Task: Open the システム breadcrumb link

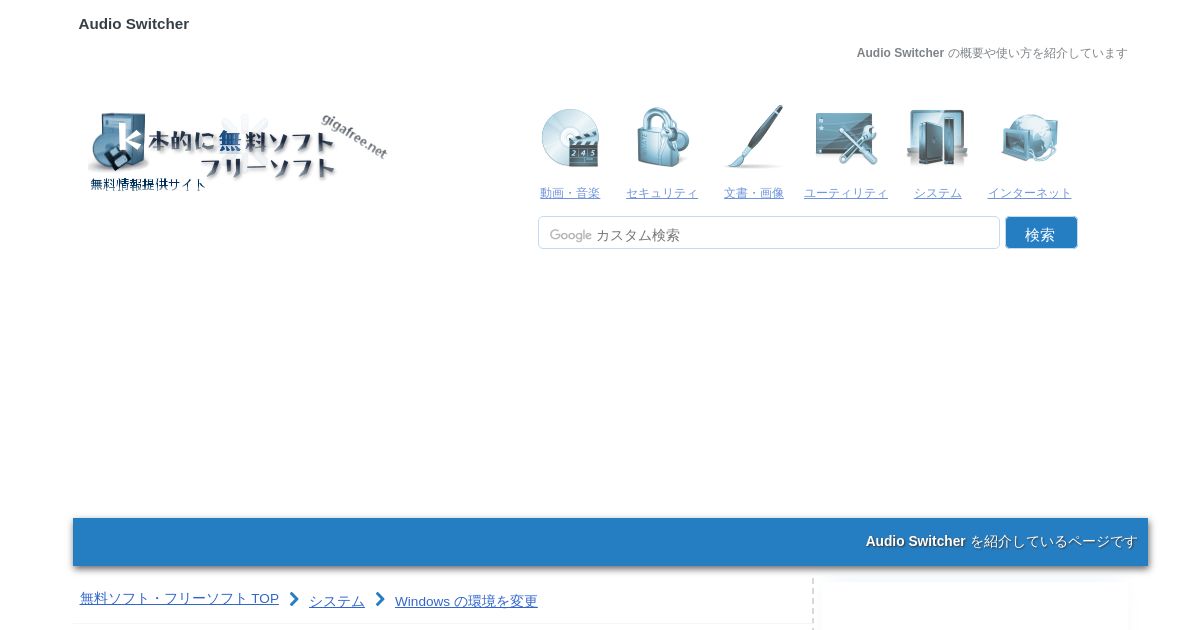Action: 337,601
